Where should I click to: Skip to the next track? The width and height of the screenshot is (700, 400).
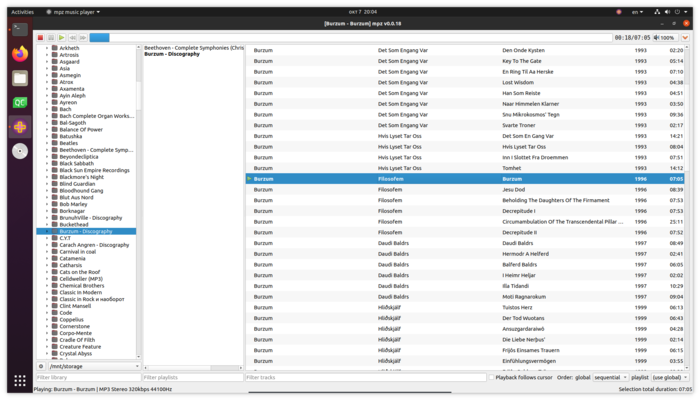click(x=82, y=37)
